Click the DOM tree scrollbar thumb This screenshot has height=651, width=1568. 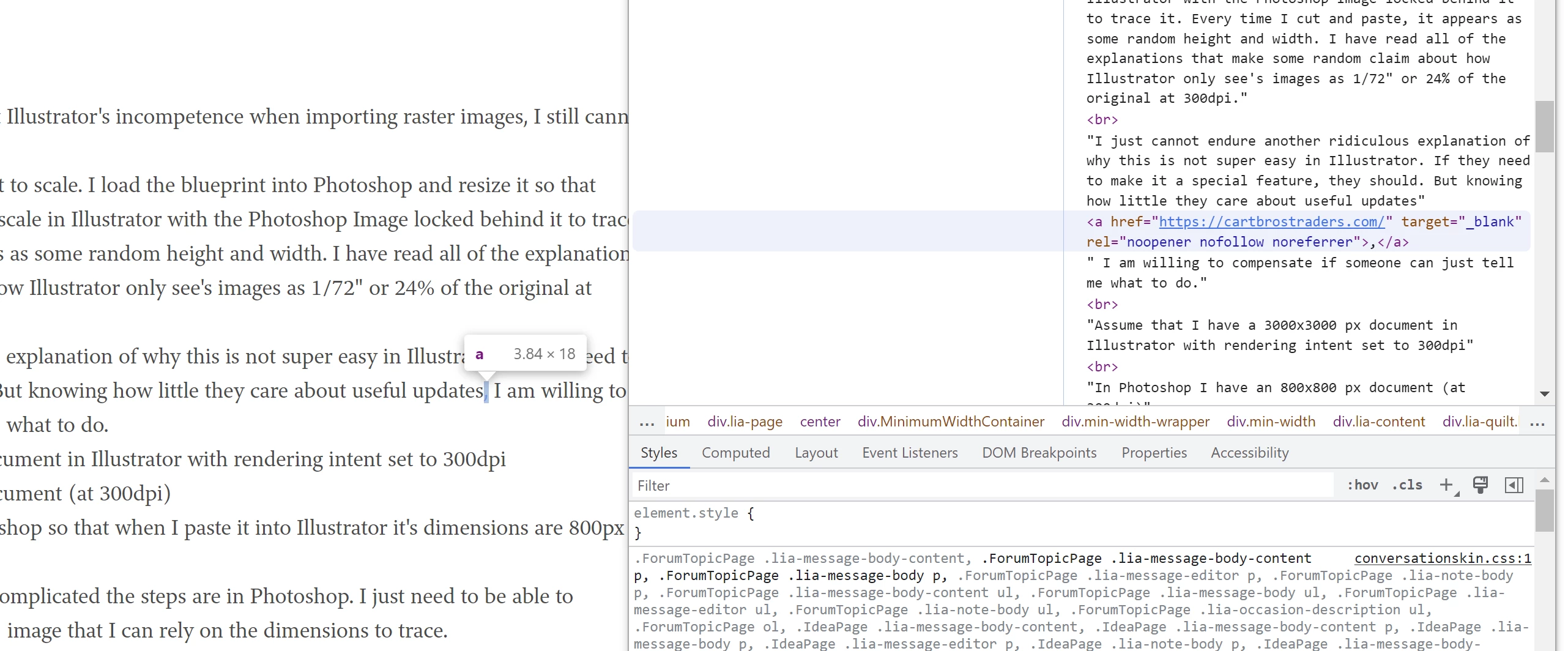point(1545,126)
